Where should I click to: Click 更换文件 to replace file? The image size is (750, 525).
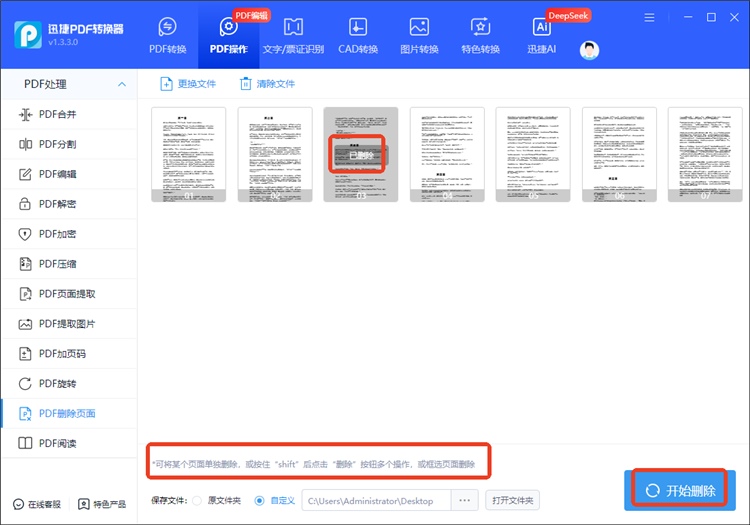188,84
